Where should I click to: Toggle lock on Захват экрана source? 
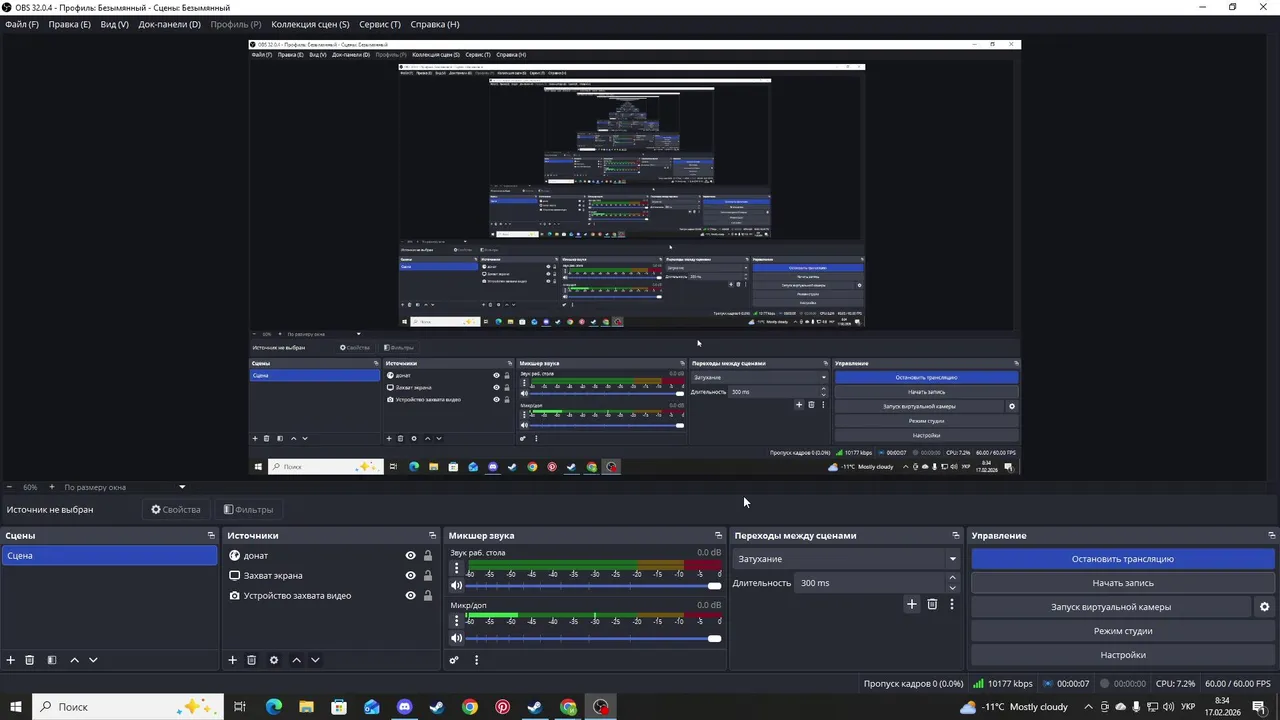pyautogui.click(x=428, y=576)
